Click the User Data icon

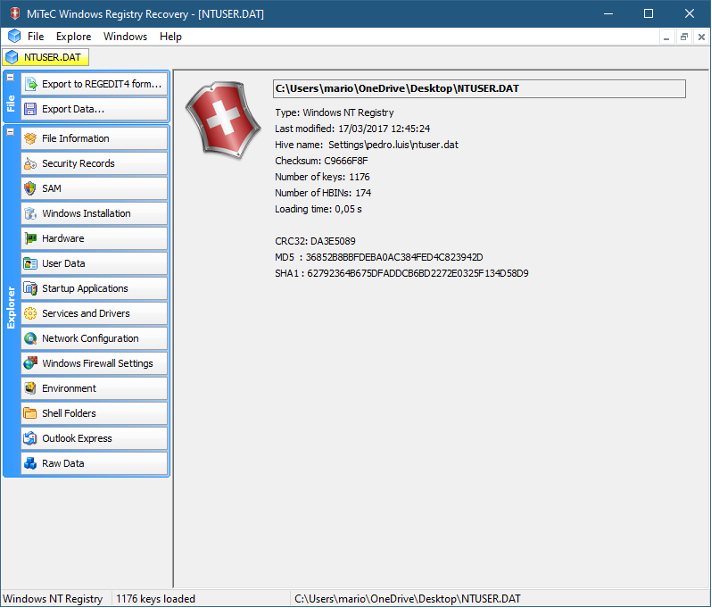(x=30, y=263)
